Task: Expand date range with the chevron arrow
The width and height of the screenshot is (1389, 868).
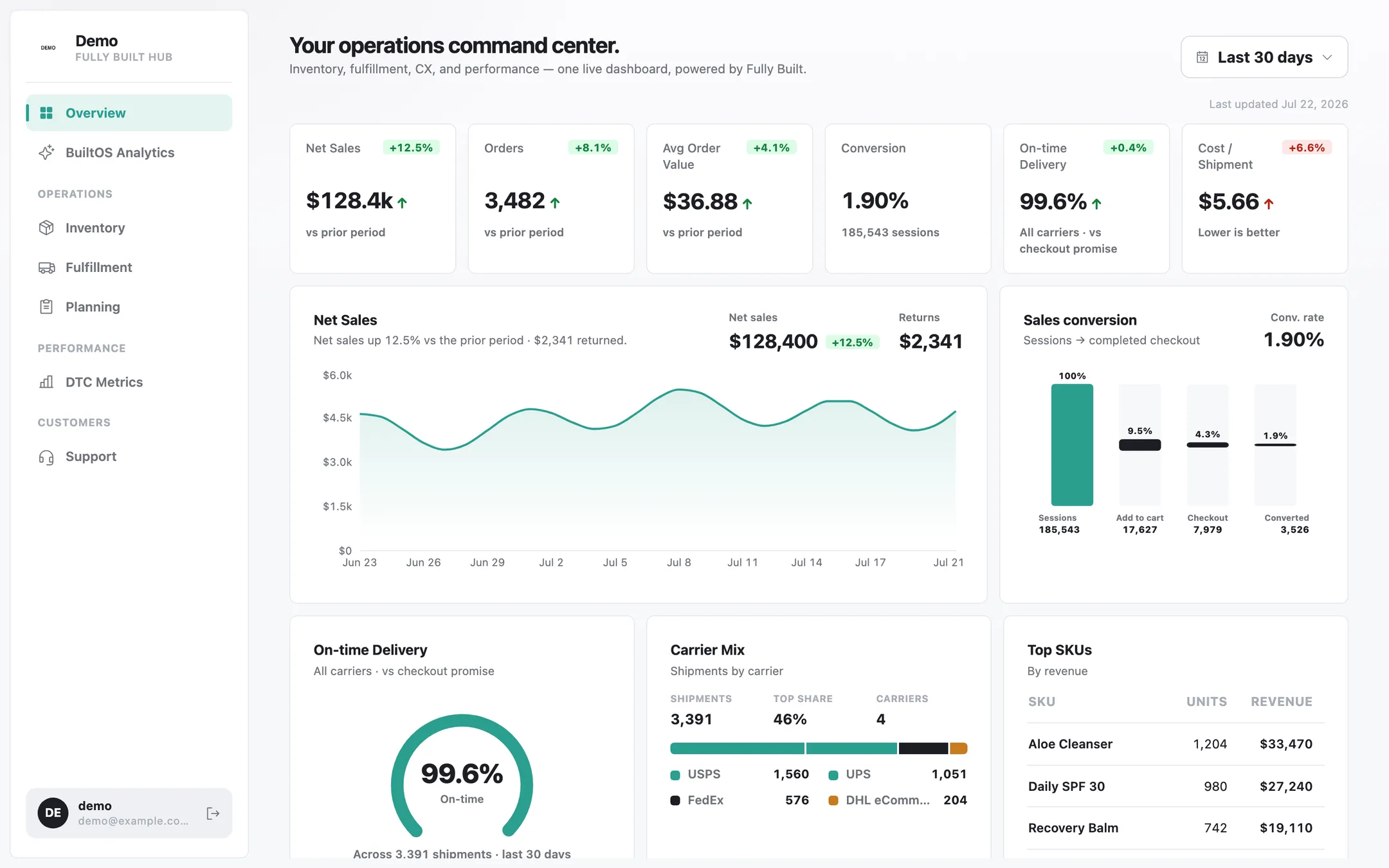Action: coord(1327,57)
